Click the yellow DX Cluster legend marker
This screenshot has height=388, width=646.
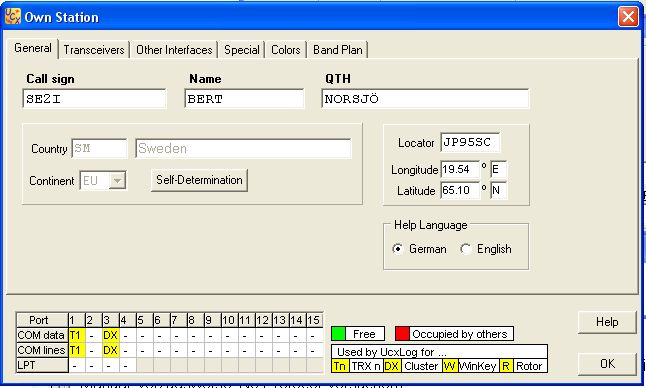tap(391, 366)
